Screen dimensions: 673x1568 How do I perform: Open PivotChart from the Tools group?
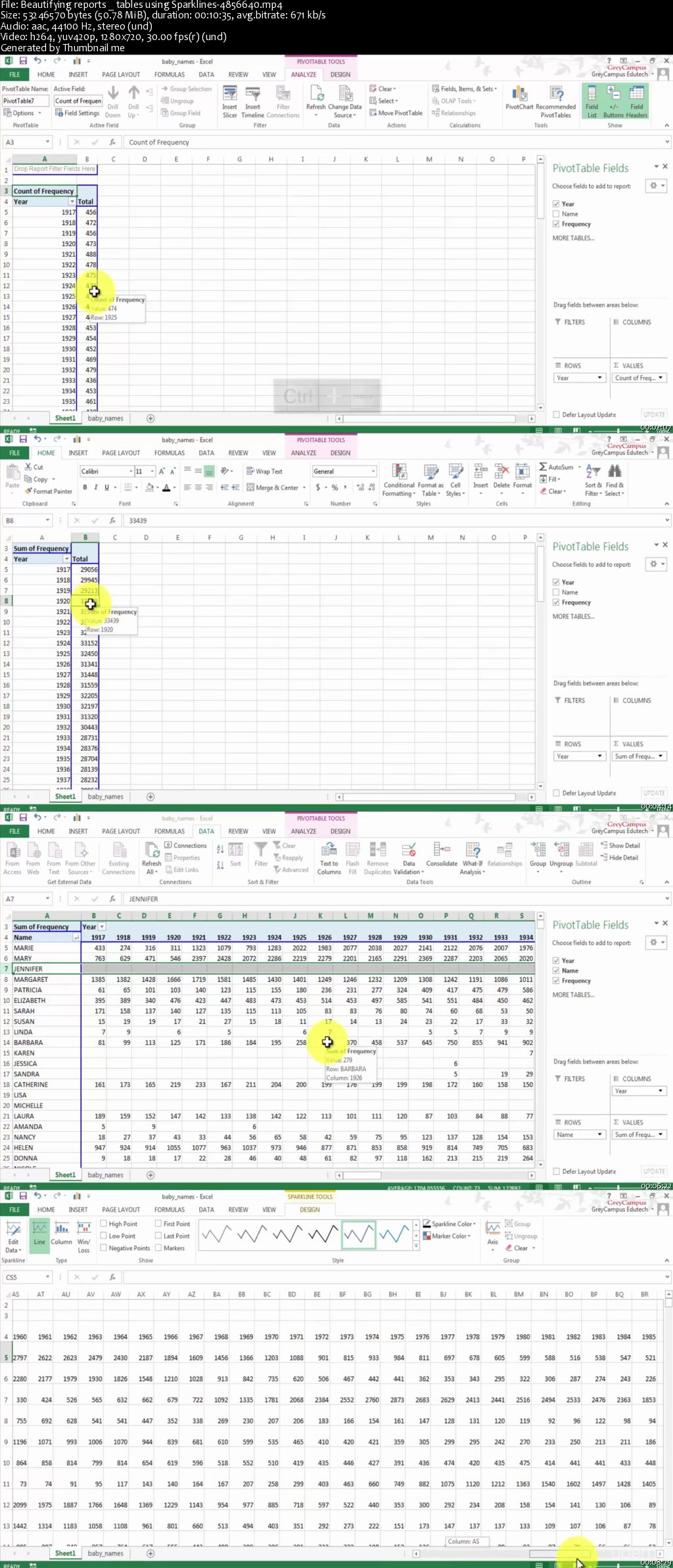(x=519, y=98)
